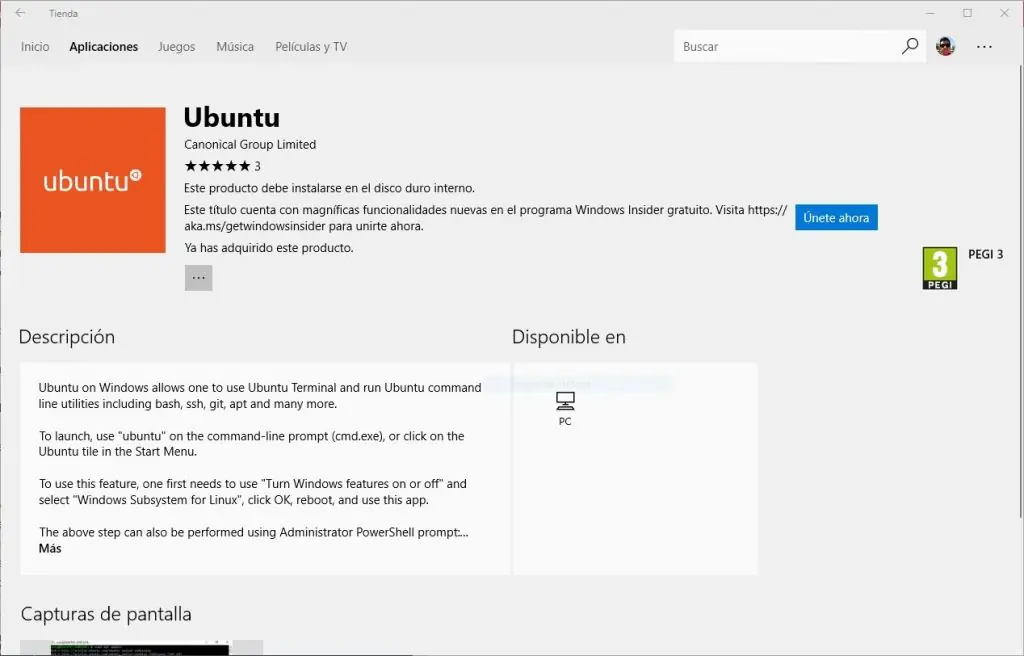Click the Ubuntu orange app logo
Image resolution: width=1024 pixels, height=656 pixels.
tap(93, 180)
